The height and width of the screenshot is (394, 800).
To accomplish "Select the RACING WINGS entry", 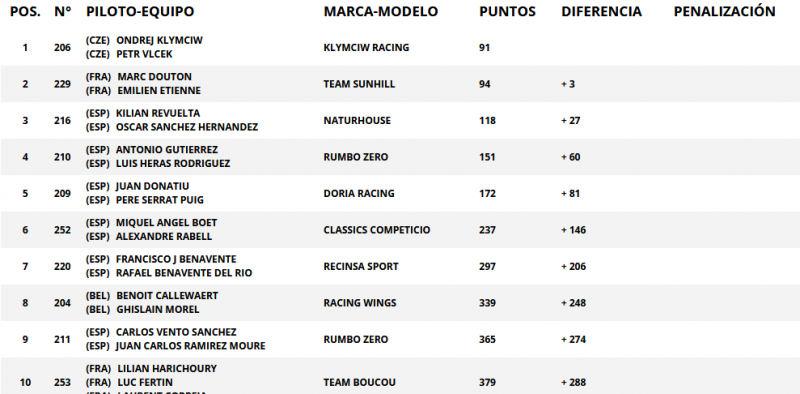I will [360, 303].
